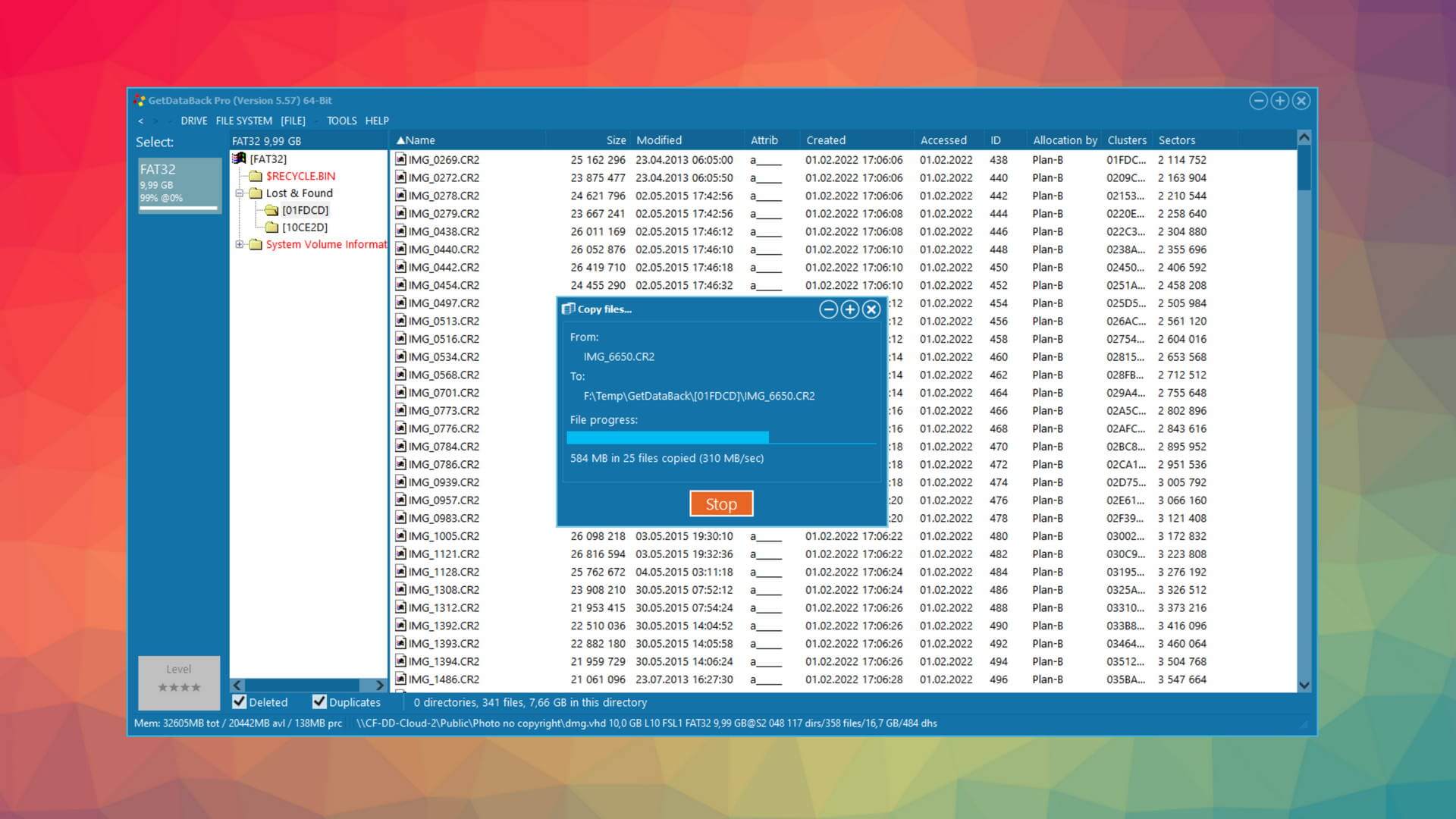The image size is (1456, 819).
Task: Click the Attrib column header
Action: coord(772,140)
